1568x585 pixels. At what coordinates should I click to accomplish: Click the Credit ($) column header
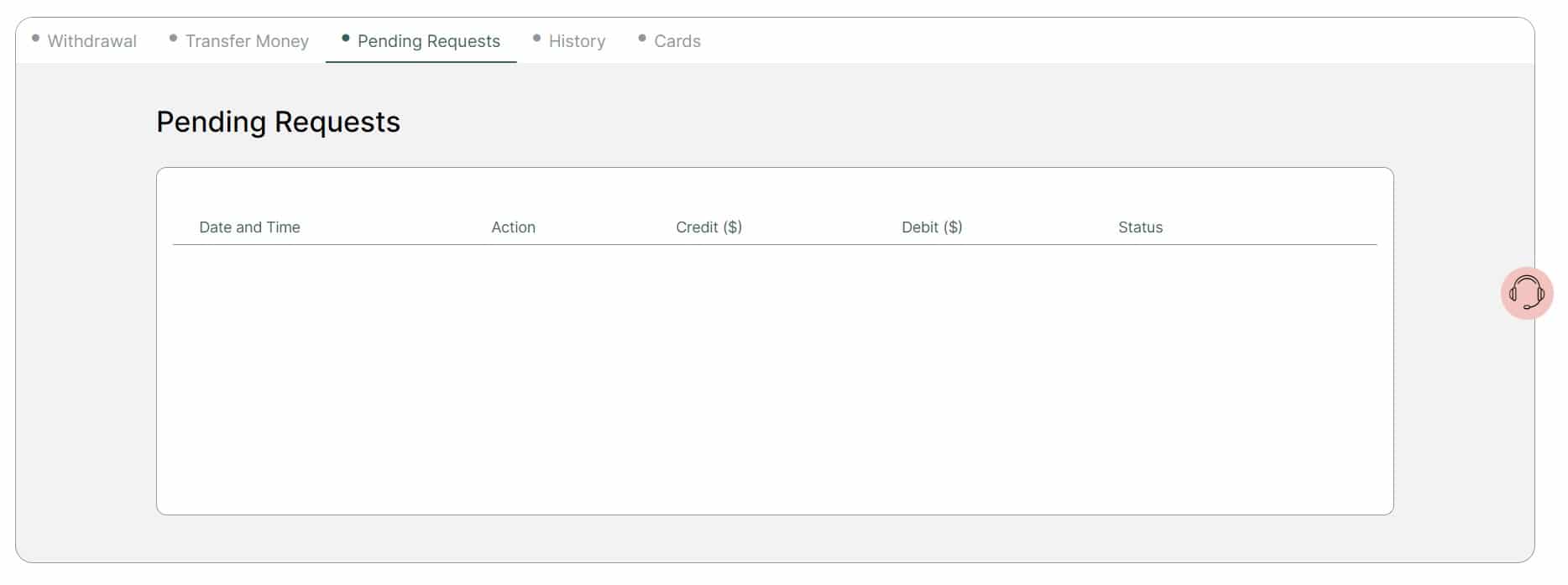(708, 227)
